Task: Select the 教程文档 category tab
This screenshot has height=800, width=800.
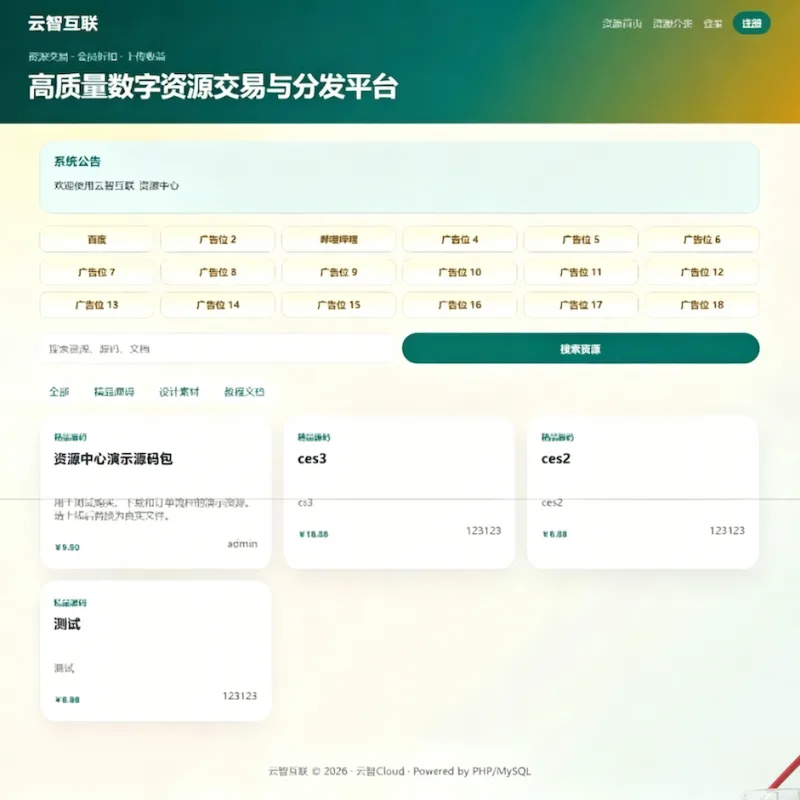Action: (244, 392)
